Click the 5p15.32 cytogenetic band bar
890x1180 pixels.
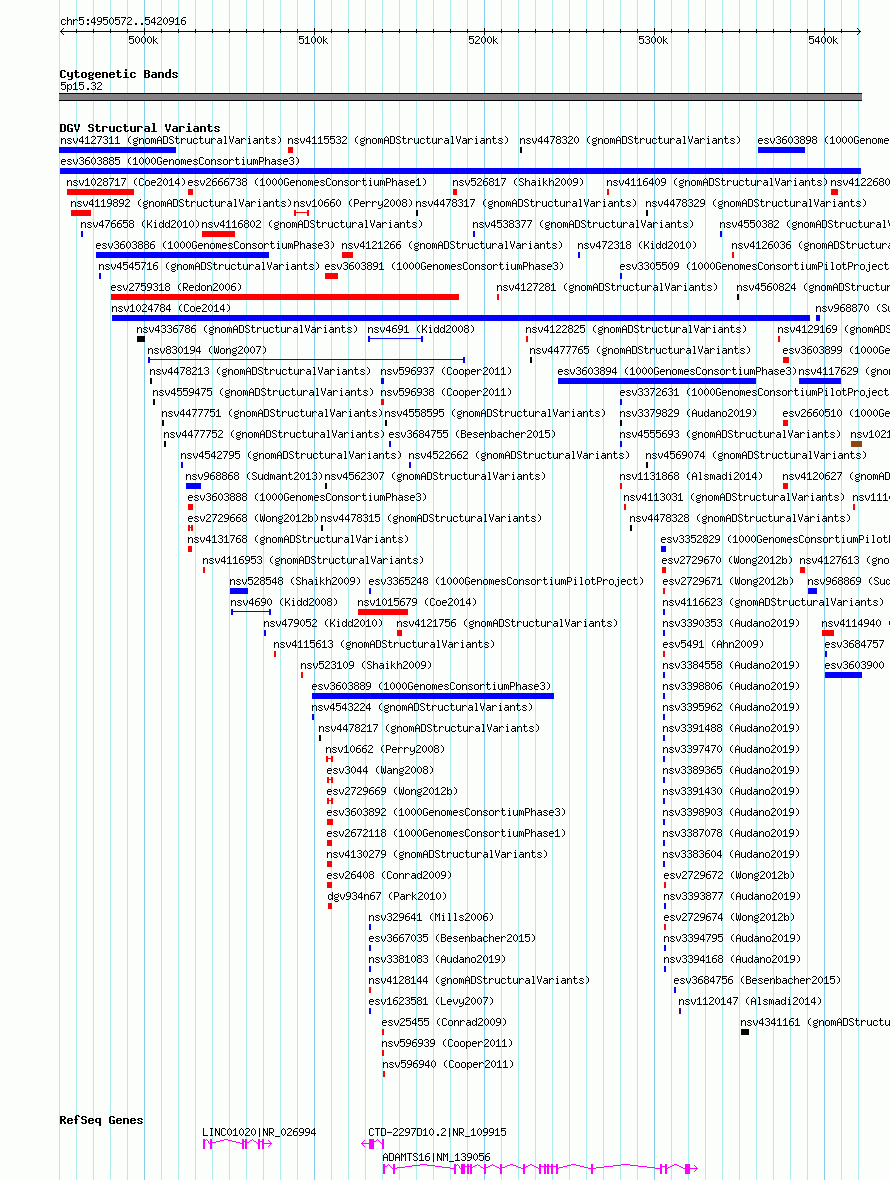click(460, 97)
